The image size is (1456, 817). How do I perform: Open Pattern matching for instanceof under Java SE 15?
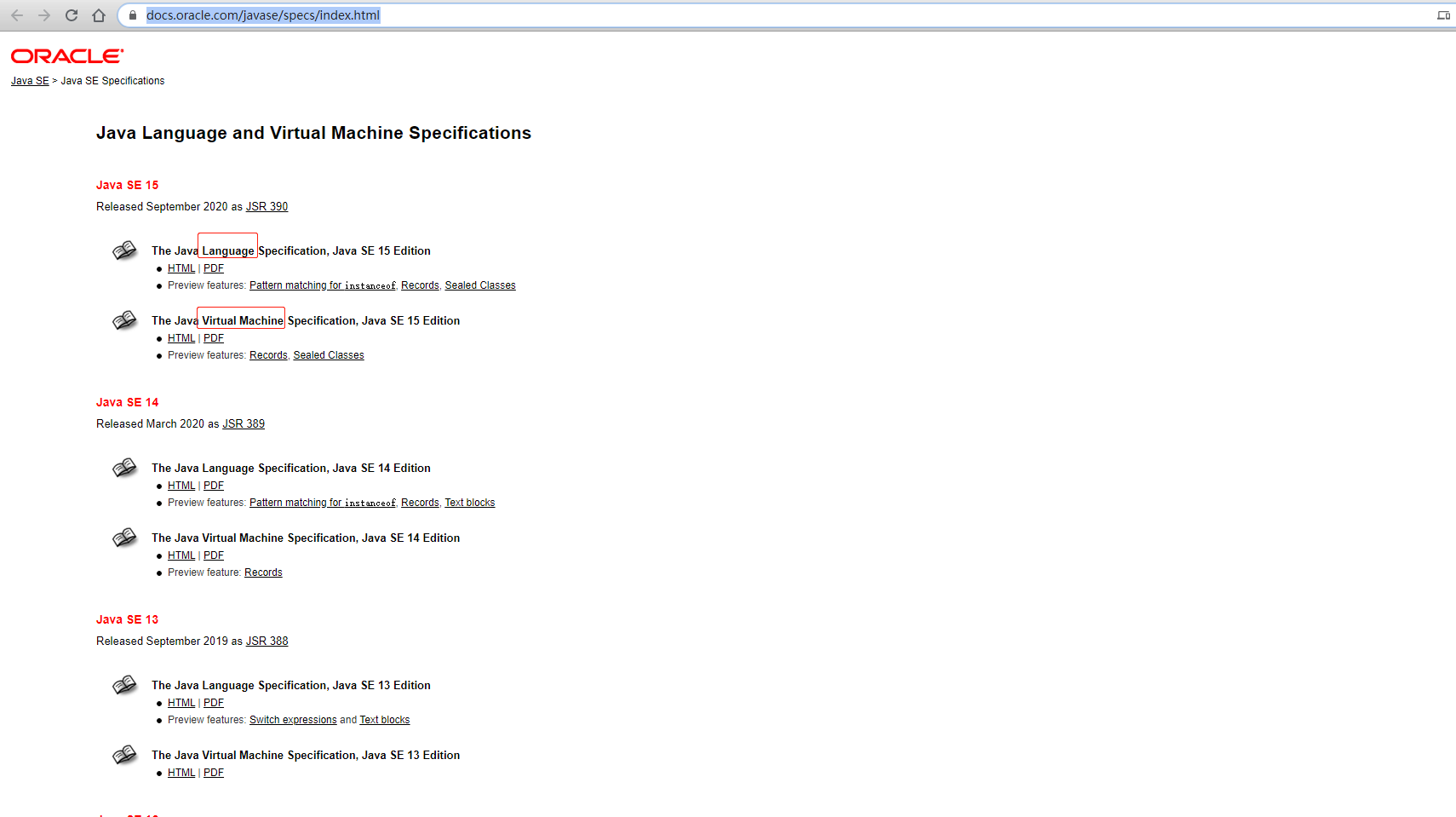(323, 285)
